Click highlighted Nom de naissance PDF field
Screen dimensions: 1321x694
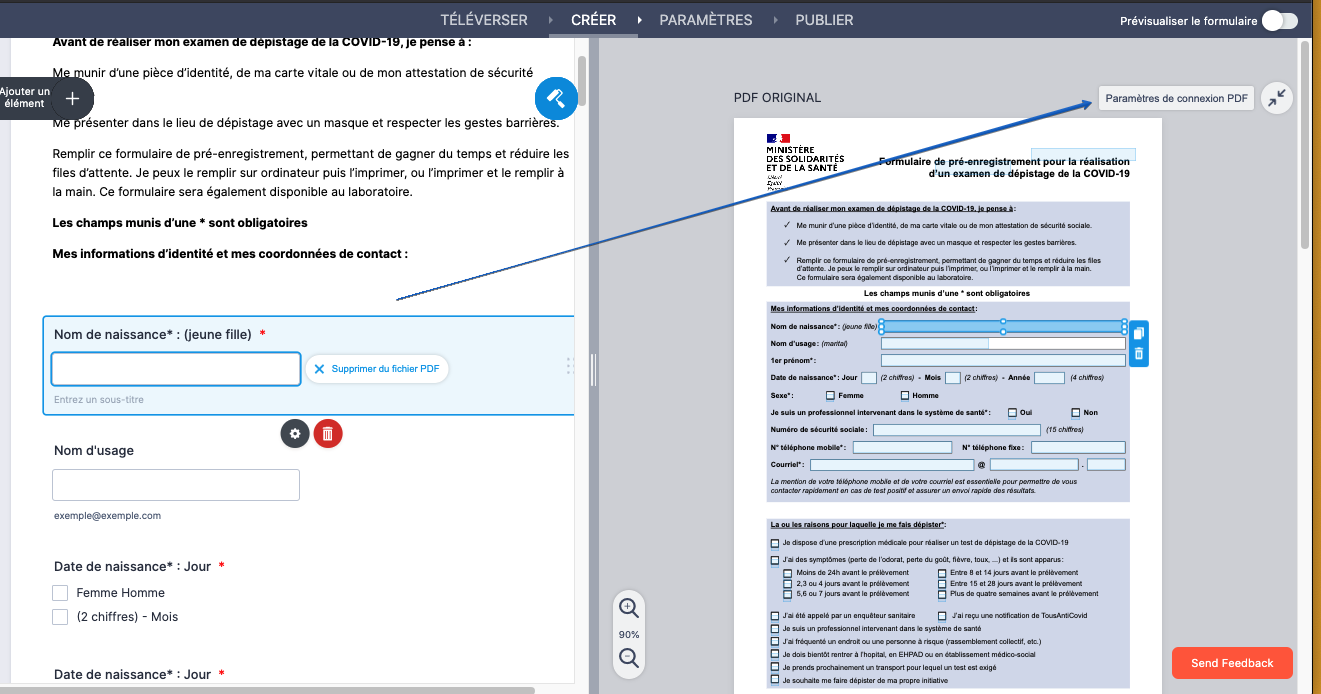coord(1003,326)
